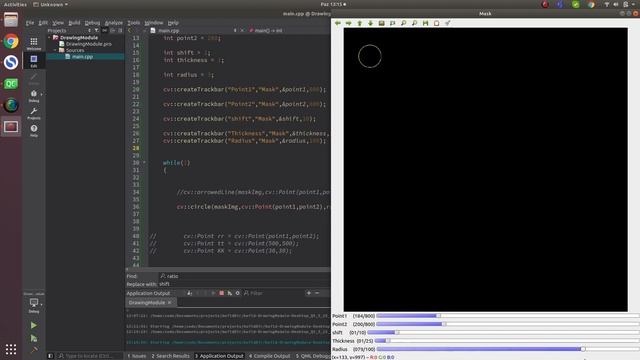640x360 pixels.
Task: Open display properties in Mask toolbar
Action: click(448, 23)
